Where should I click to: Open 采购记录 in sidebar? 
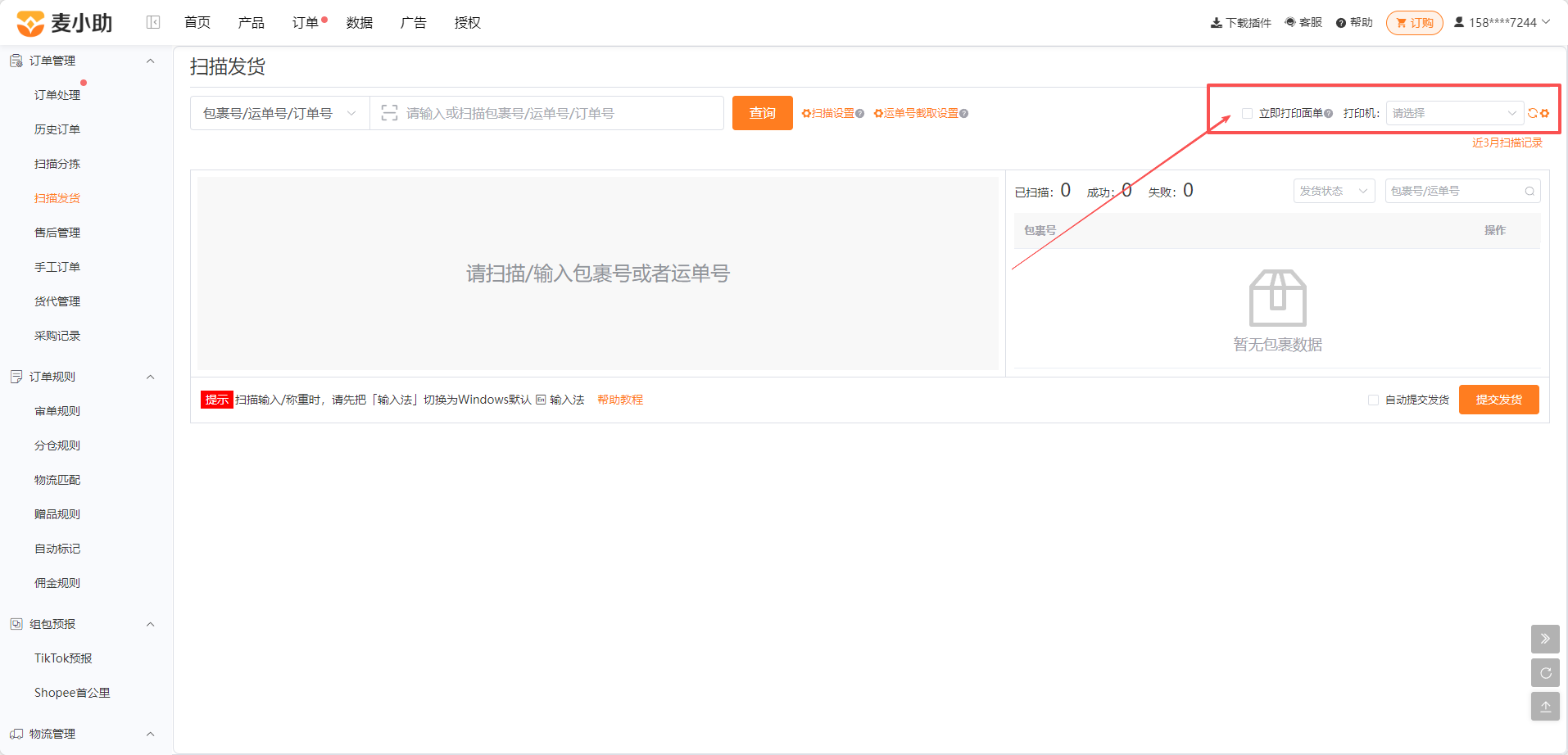pos(57,336)
